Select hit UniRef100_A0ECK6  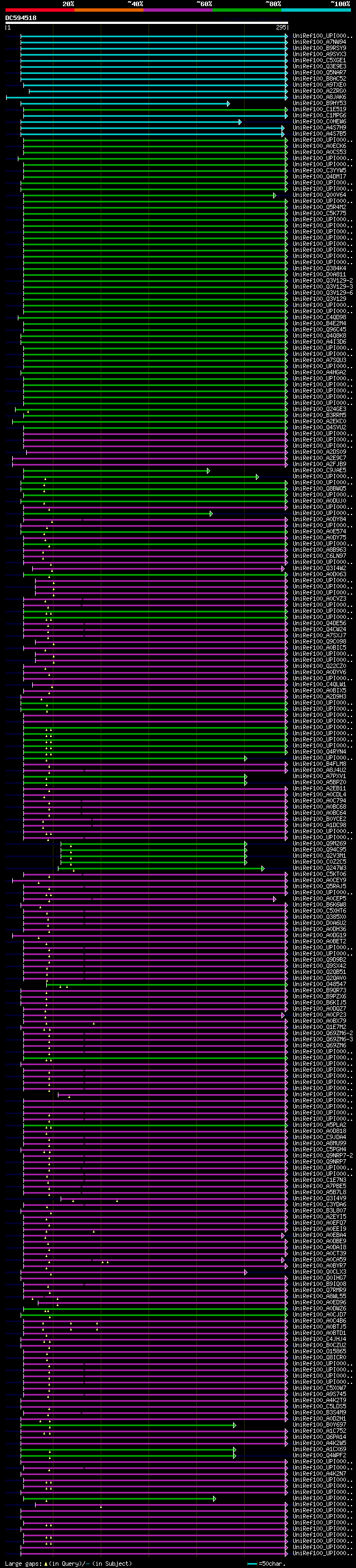319,146
